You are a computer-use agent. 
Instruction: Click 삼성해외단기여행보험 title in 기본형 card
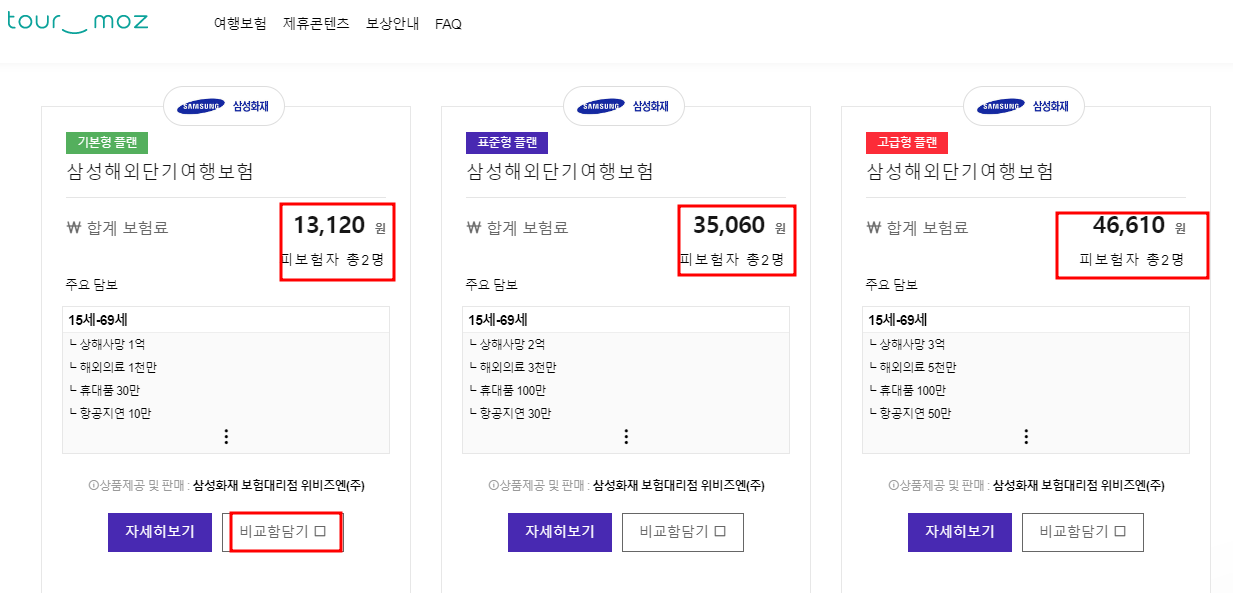point(160,171)
